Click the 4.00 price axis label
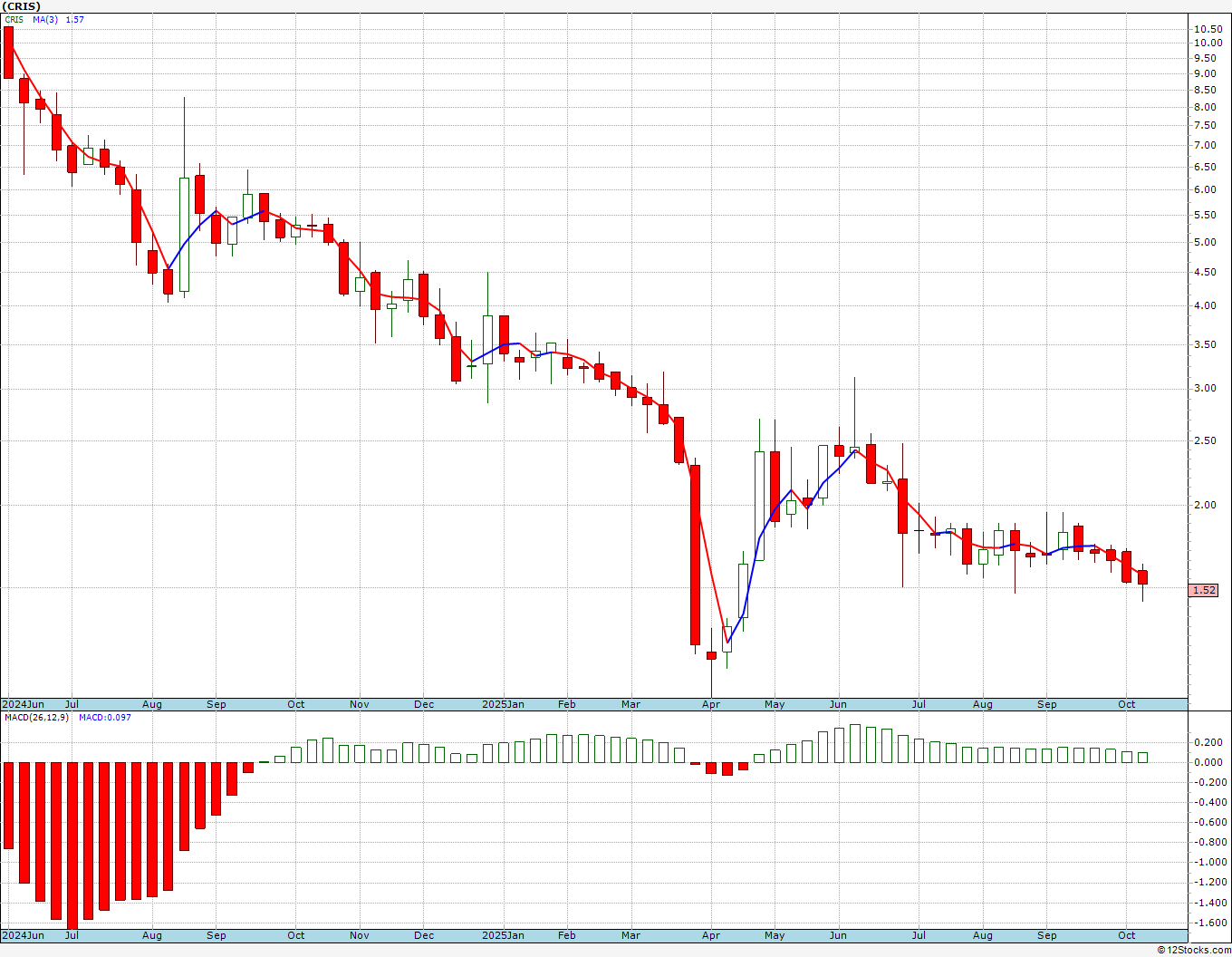This screenshot has height=957, width=1232. pos(1205,305)
